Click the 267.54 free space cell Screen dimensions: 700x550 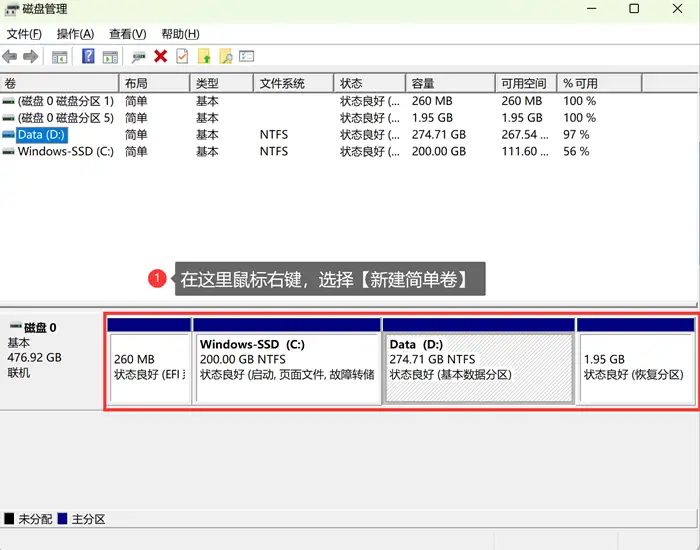[525, 135]
